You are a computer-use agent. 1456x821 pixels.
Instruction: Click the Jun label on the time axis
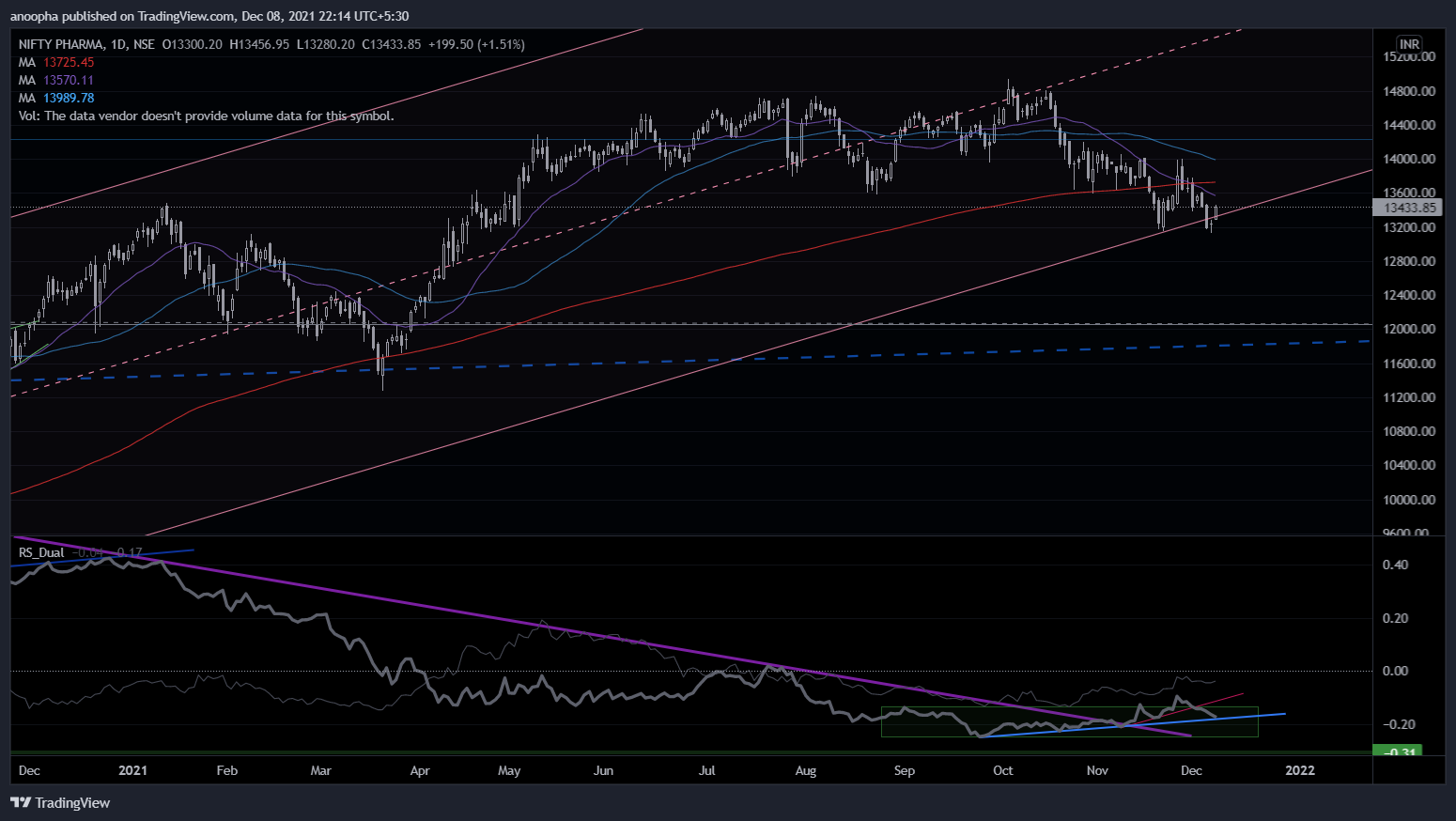(x=603, y=770)
